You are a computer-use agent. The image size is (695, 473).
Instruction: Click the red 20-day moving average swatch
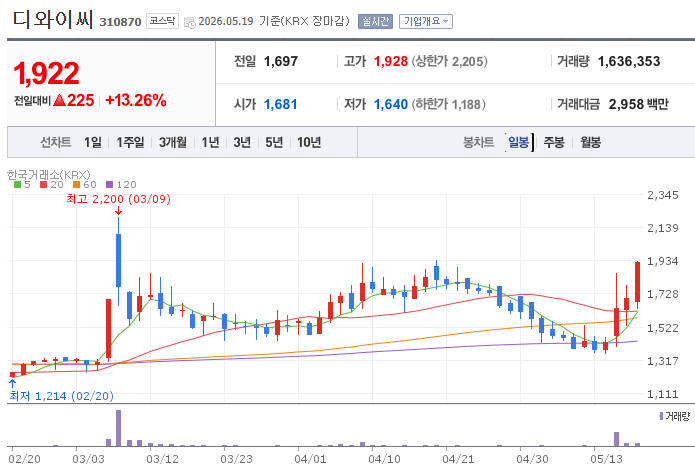[x=43, y=184]
